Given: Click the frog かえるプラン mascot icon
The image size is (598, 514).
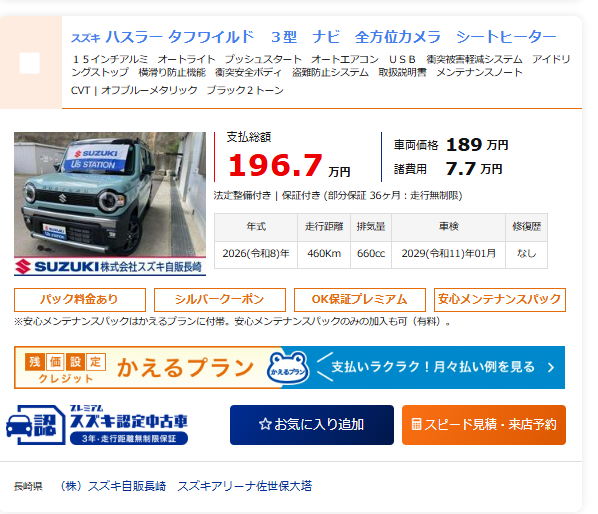Looking at the screenshot, I should [x=288, y=368].
